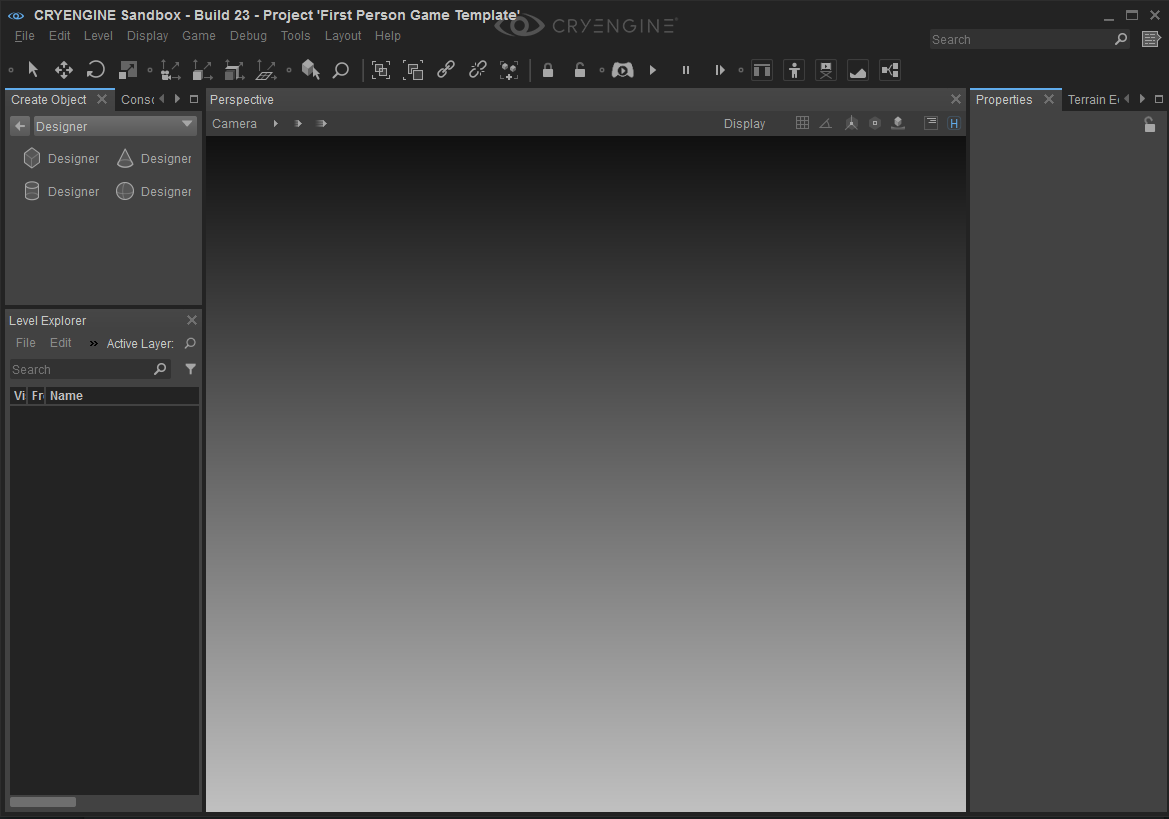Go back in Create Object panel
Image resolution: width=1169 pixels, height=819 pixels.
(x=20, y=126)
